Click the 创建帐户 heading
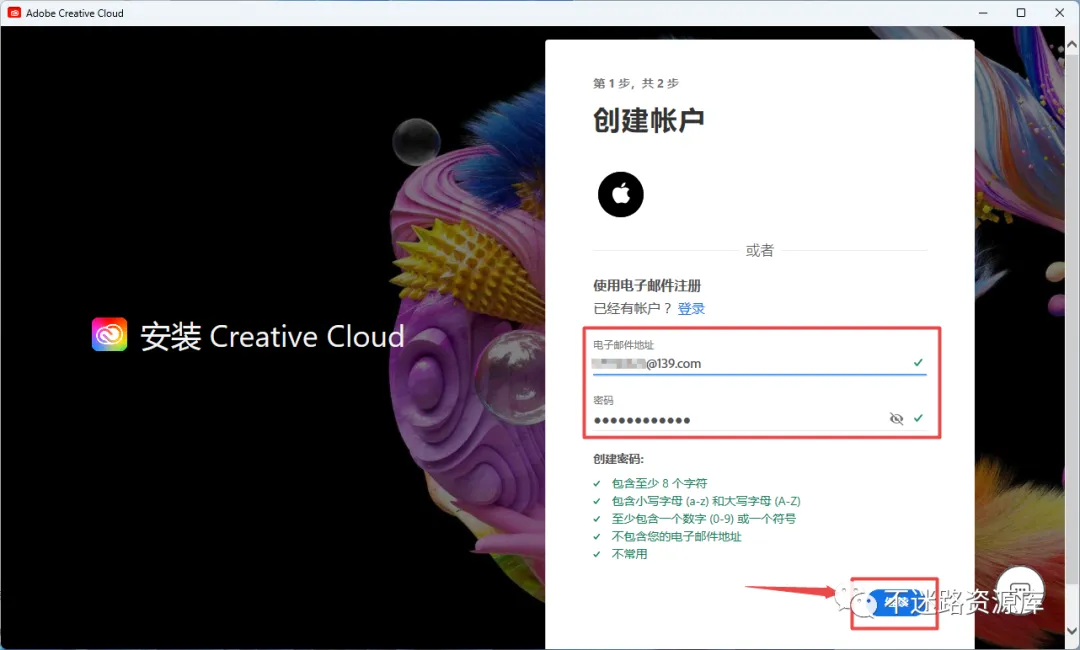The width and height of the screenshot is (1080, 650). coord(648,120)
